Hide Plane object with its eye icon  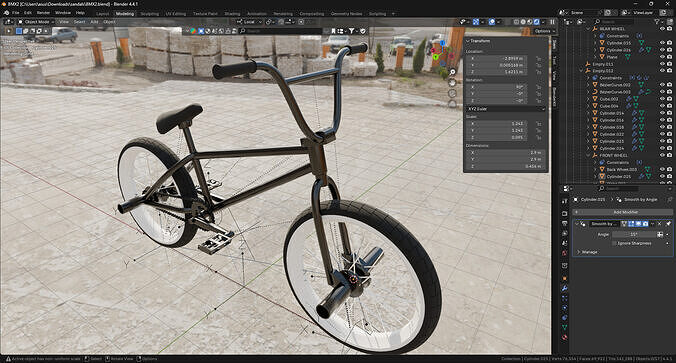click(662, 57)
